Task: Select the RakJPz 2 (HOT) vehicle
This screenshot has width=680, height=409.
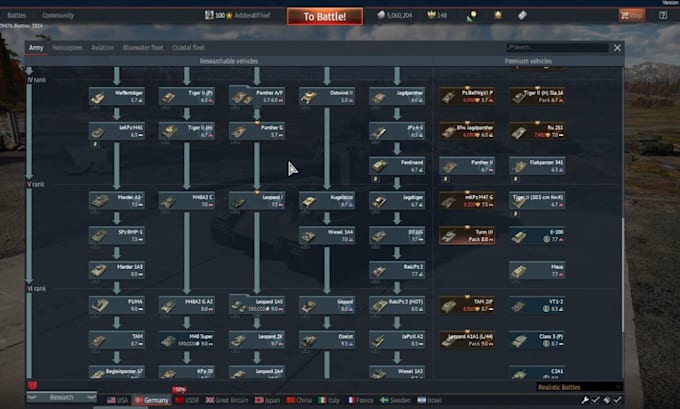Action: [x=397, y=305]
